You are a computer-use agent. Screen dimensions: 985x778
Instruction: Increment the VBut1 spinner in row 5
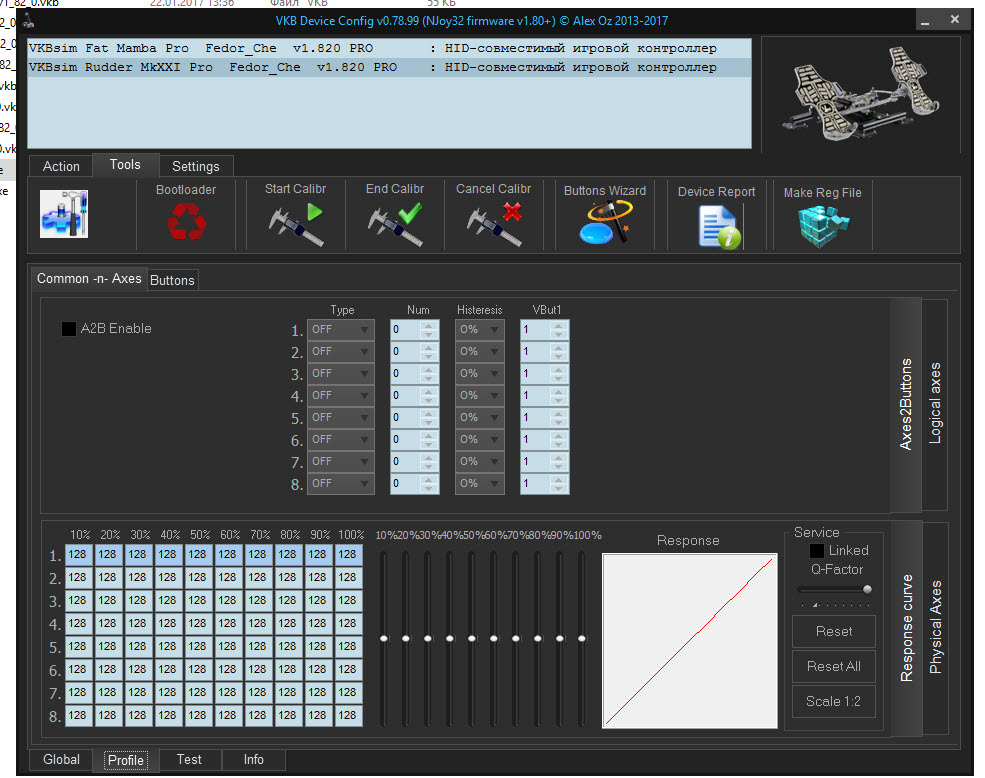(559, 414)
